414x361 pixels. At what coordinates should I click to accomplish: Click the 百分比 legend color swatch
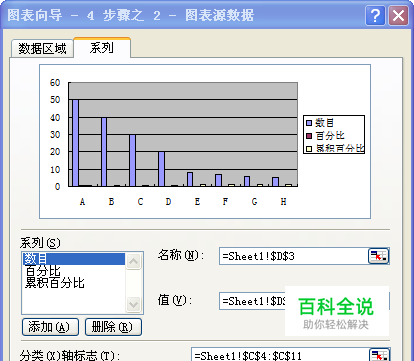(309, 136)
